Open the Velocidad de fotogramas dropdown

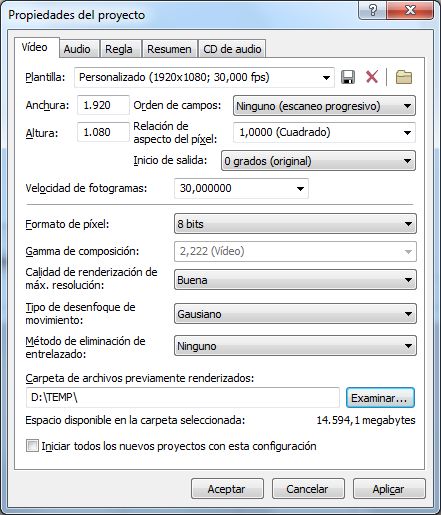241,188
